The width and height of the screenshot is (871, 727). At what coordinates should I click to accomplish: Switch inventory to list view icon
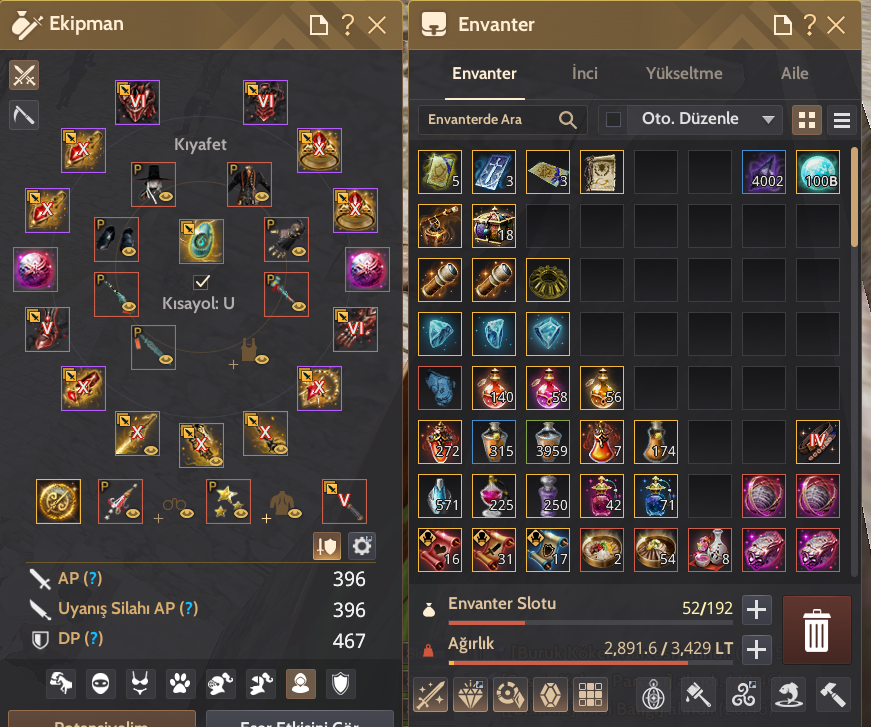tap(842, 120)
